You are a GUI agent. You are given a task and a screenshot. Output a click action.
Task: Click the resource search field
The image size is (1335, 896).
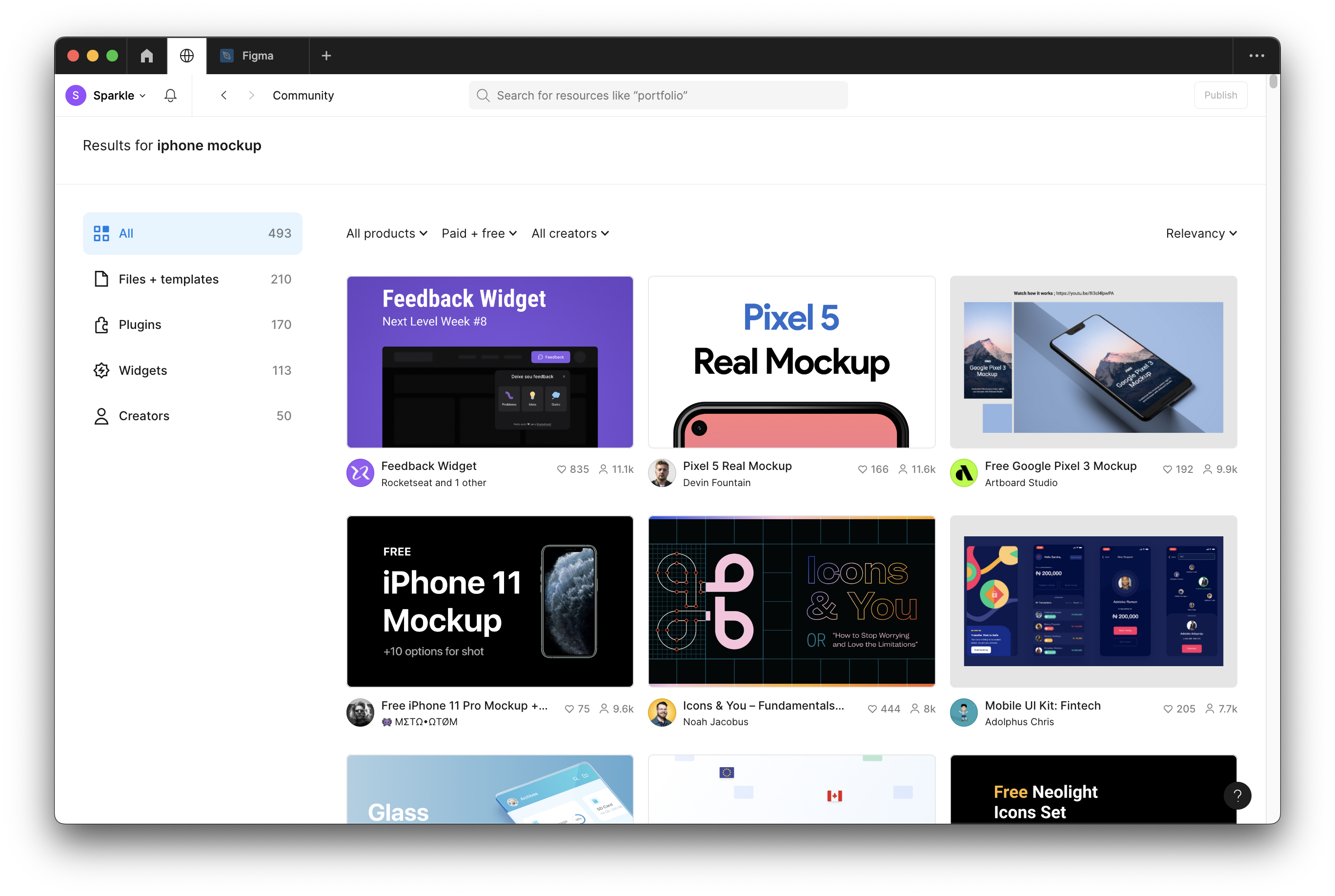coord(658,96)
